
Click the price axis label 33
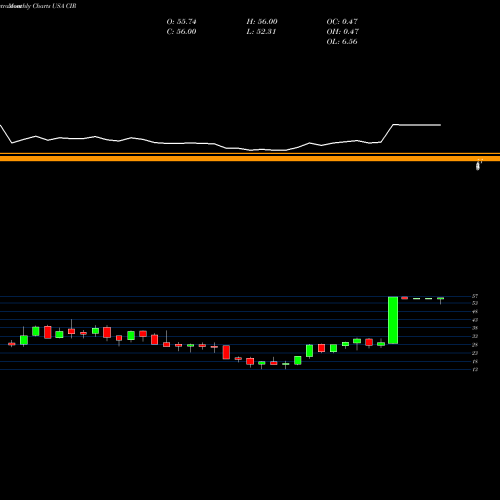pyautogui.click(x=475, y=336)
